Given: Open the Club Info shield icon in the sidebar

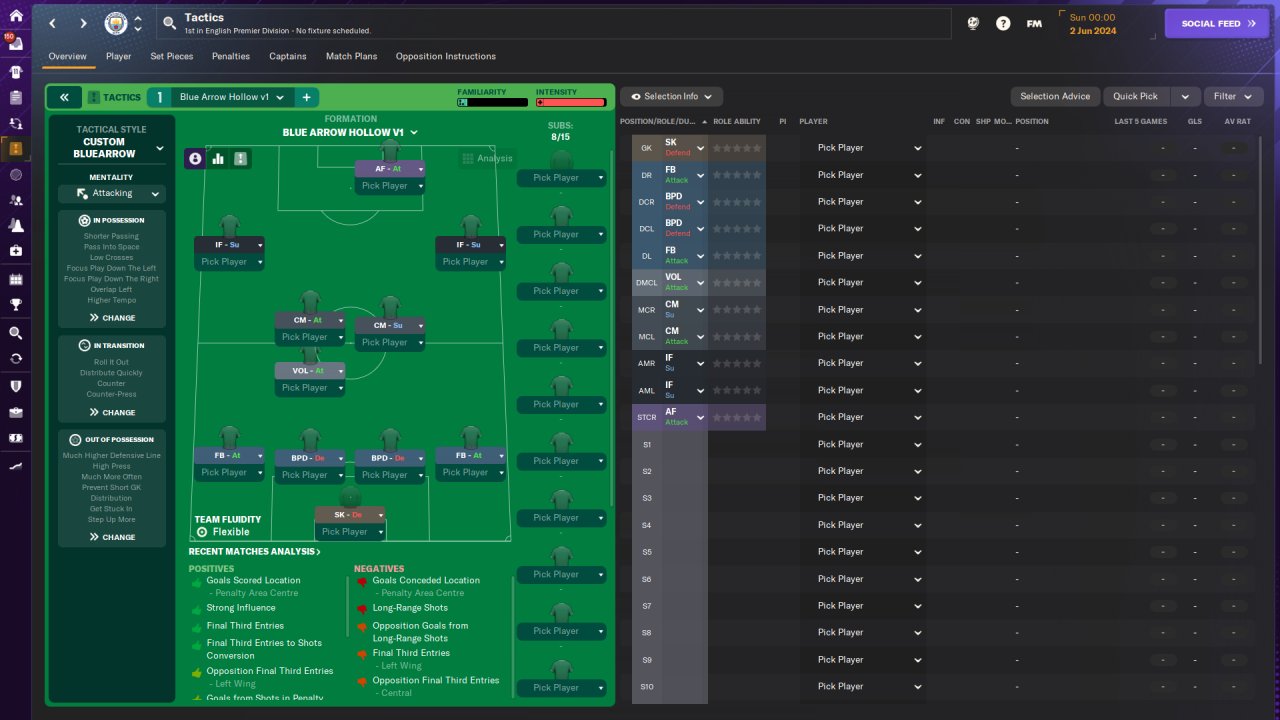Looking at the screenshot, I should tap(15, 386).
